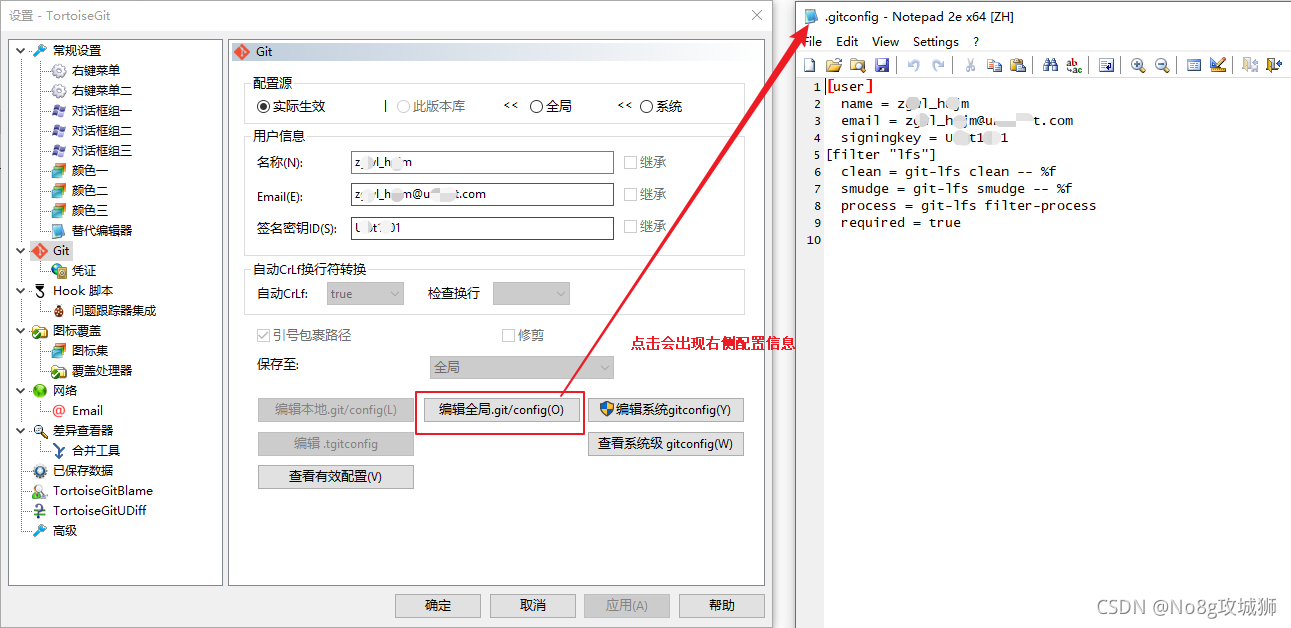Select 对话框组二 in settings tree
Screen dimensions: 1291x628
[x=102, y=130]
